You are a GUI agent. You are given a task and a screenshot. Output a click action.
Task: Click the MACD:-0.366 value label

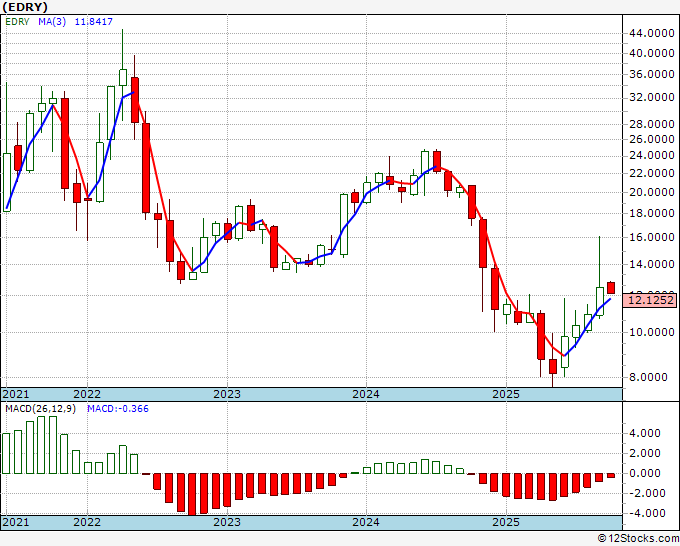point(118,409)
